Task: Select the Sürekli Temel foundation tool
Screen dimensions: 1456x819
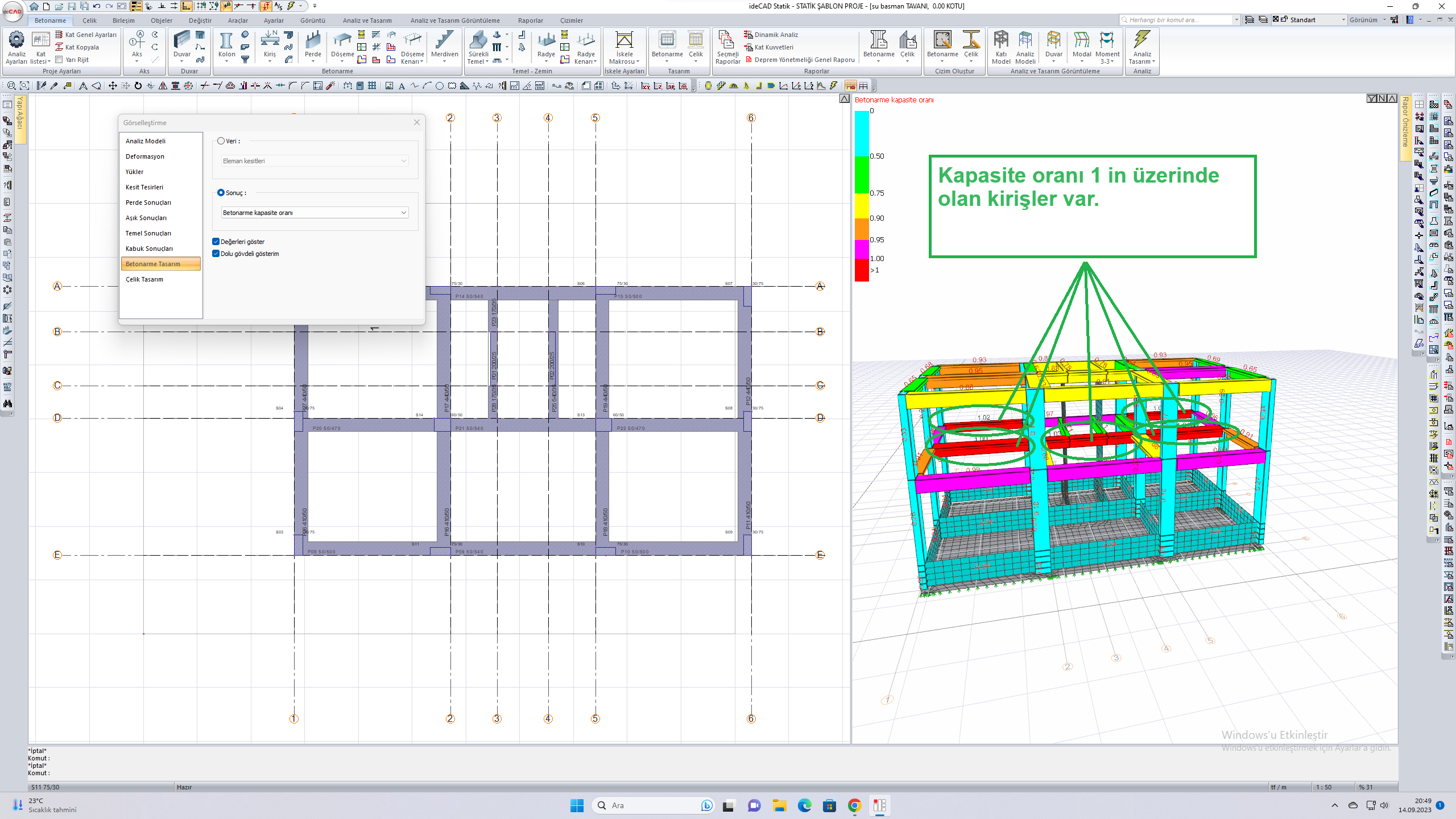Action: click(x=478, y=47)
